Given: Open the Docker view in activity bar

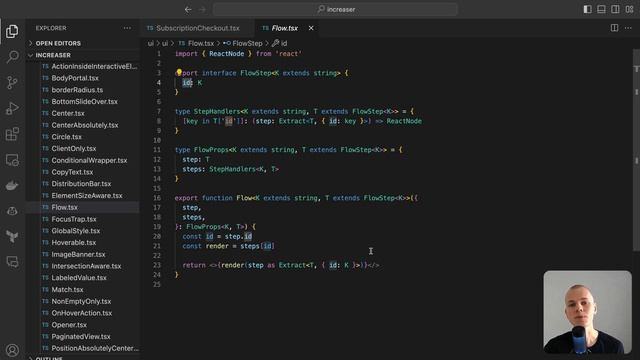Looking at the screenshot, I should click(12, 186).
